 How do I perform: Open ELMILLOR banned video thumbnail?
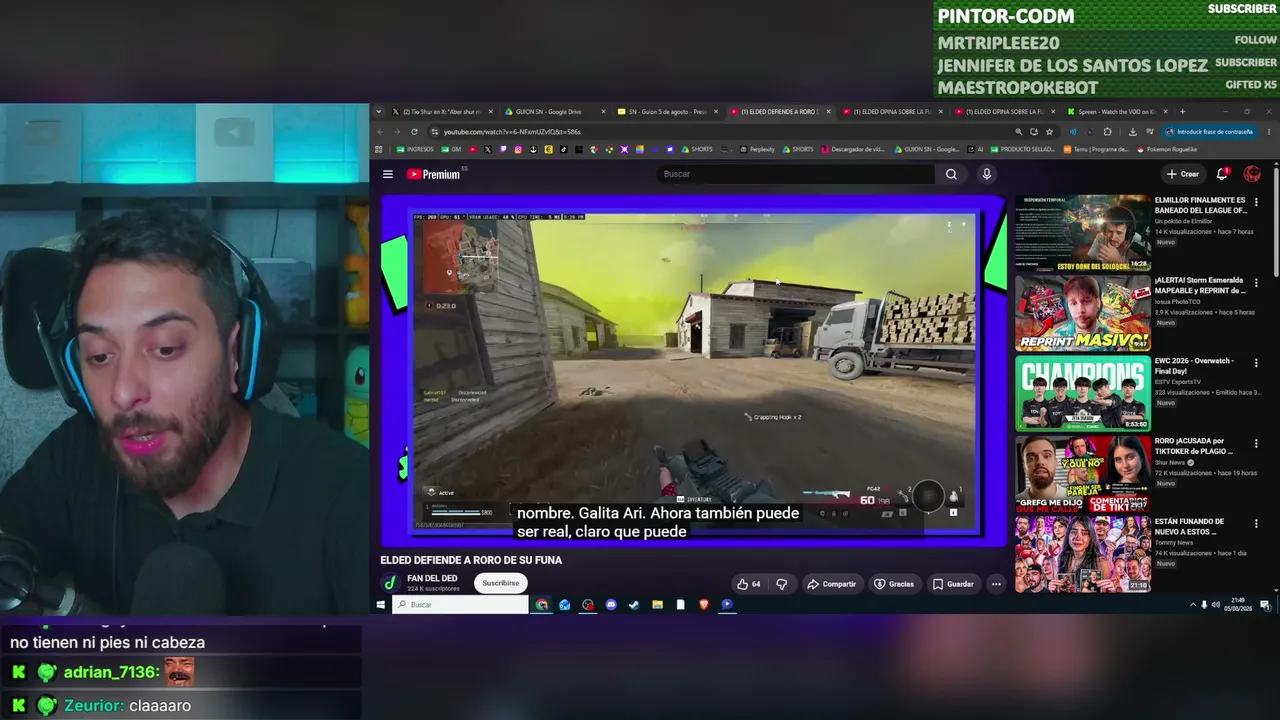tap(1082, 232)
